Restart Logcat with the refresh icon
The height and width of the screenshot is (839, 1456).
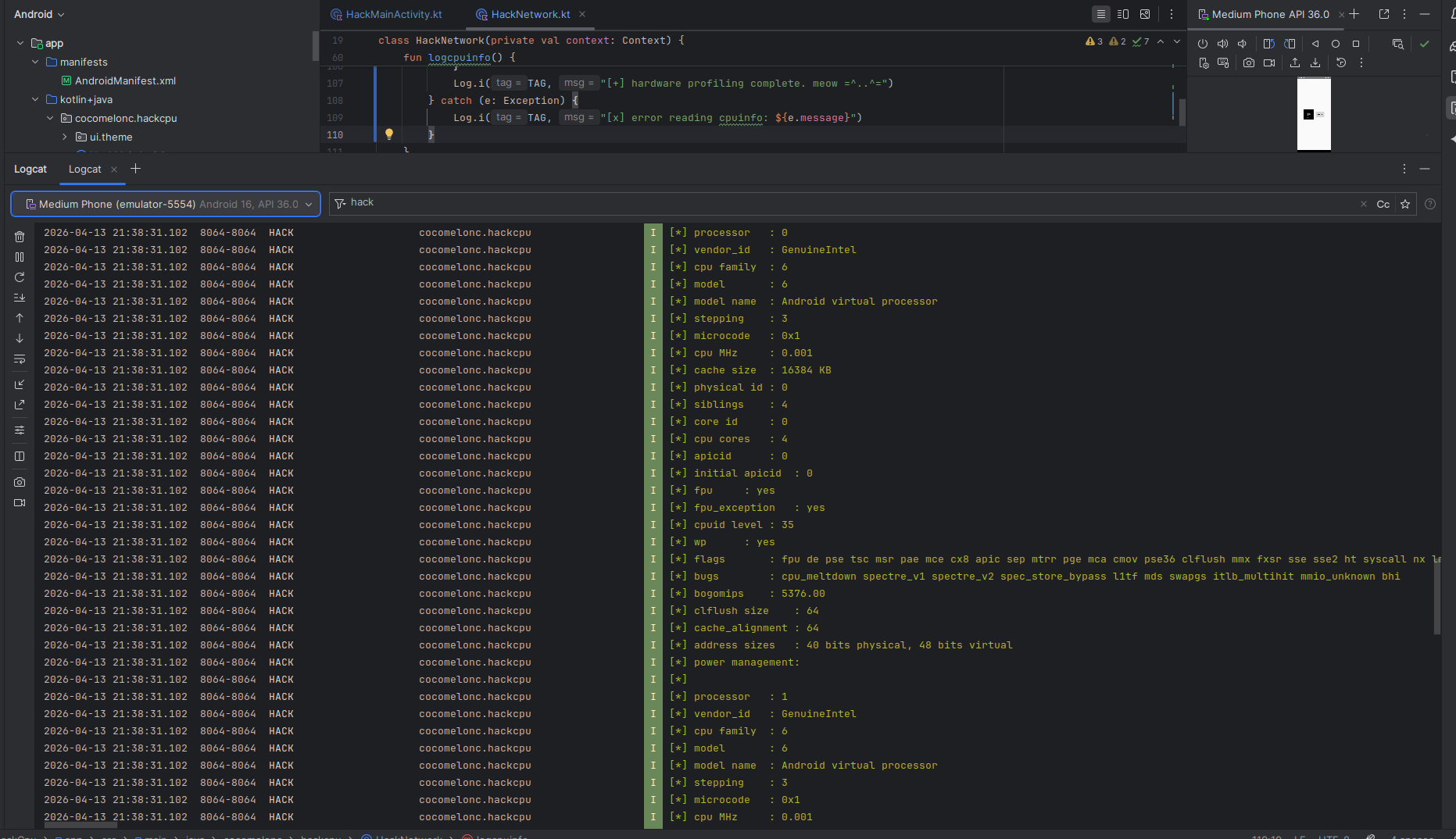click(x=20, y=277)
